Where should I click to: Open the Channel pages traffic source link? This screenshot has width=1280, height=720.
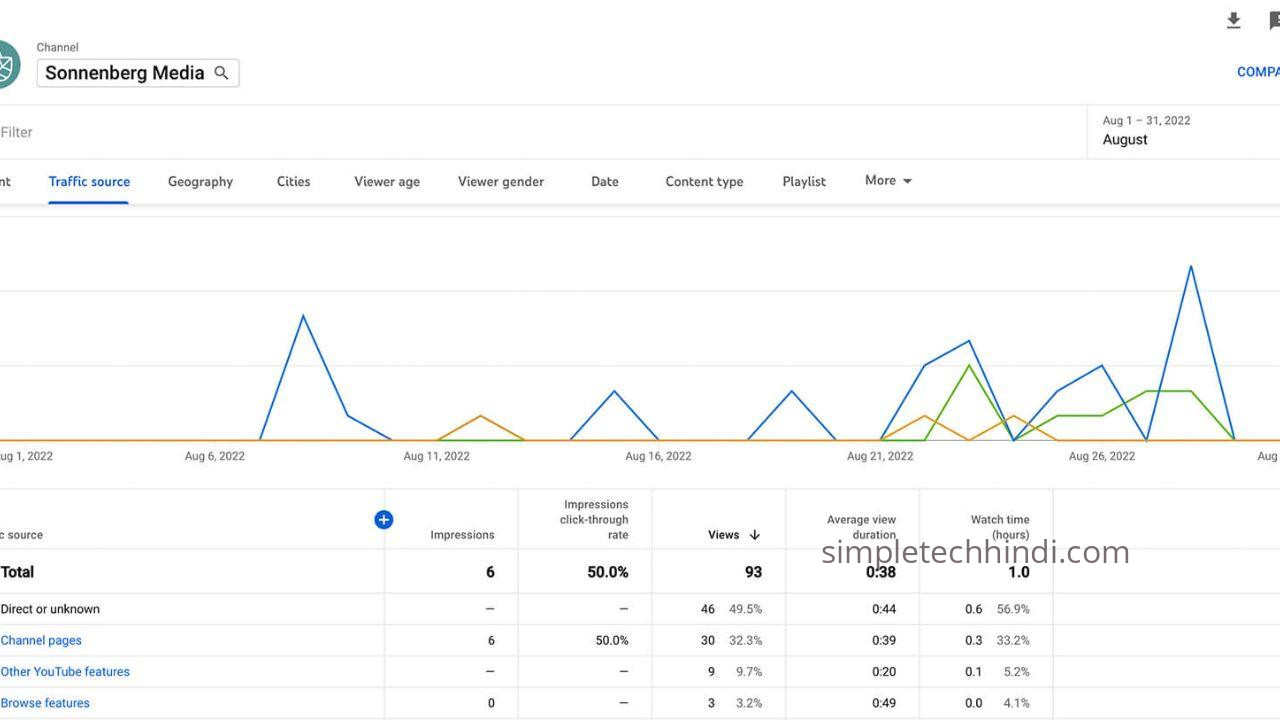tap(41, 640)
